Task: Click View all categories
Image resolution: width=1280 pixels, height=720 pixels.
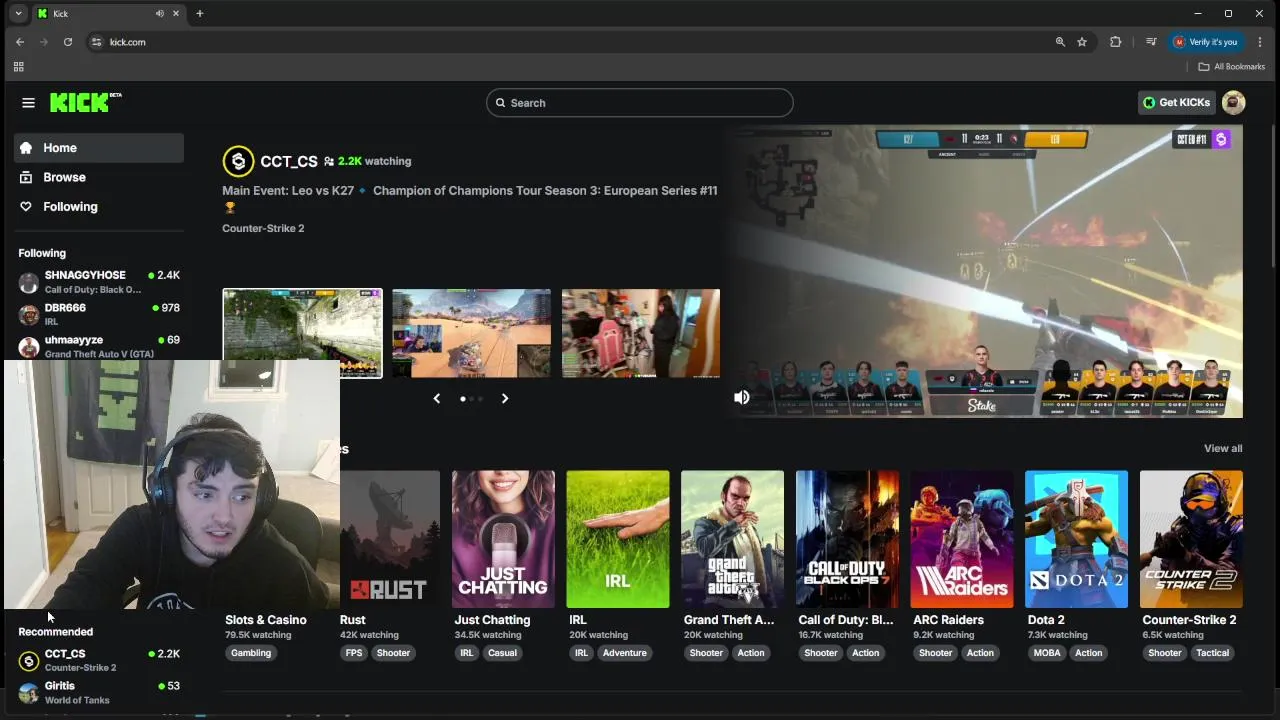Action: [x=1223, y=448]
